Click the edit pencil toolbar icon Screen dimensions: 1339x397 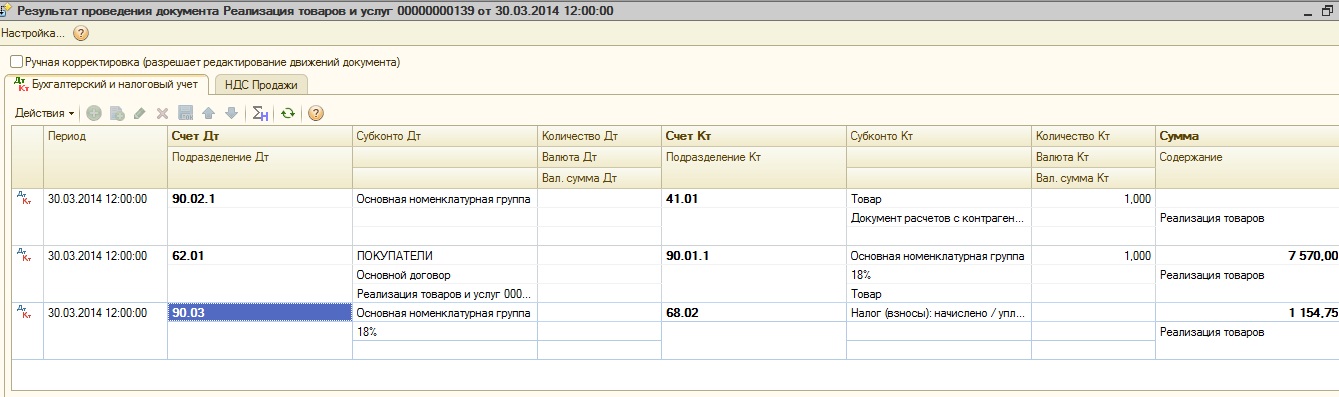[140, 113]
